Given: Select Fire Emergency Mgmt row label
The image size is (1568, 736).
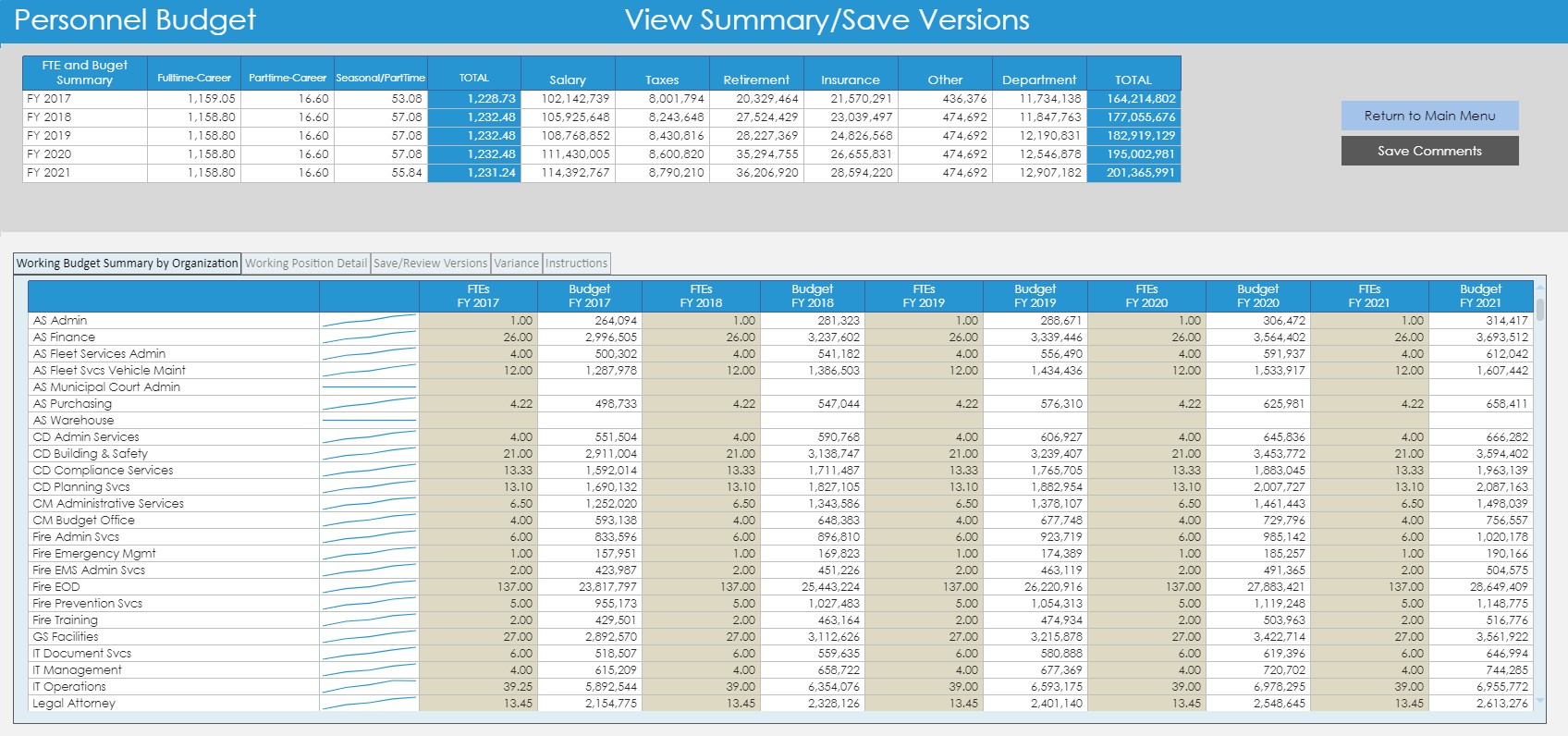Looking at the screenshot, I should click(94, 554).
